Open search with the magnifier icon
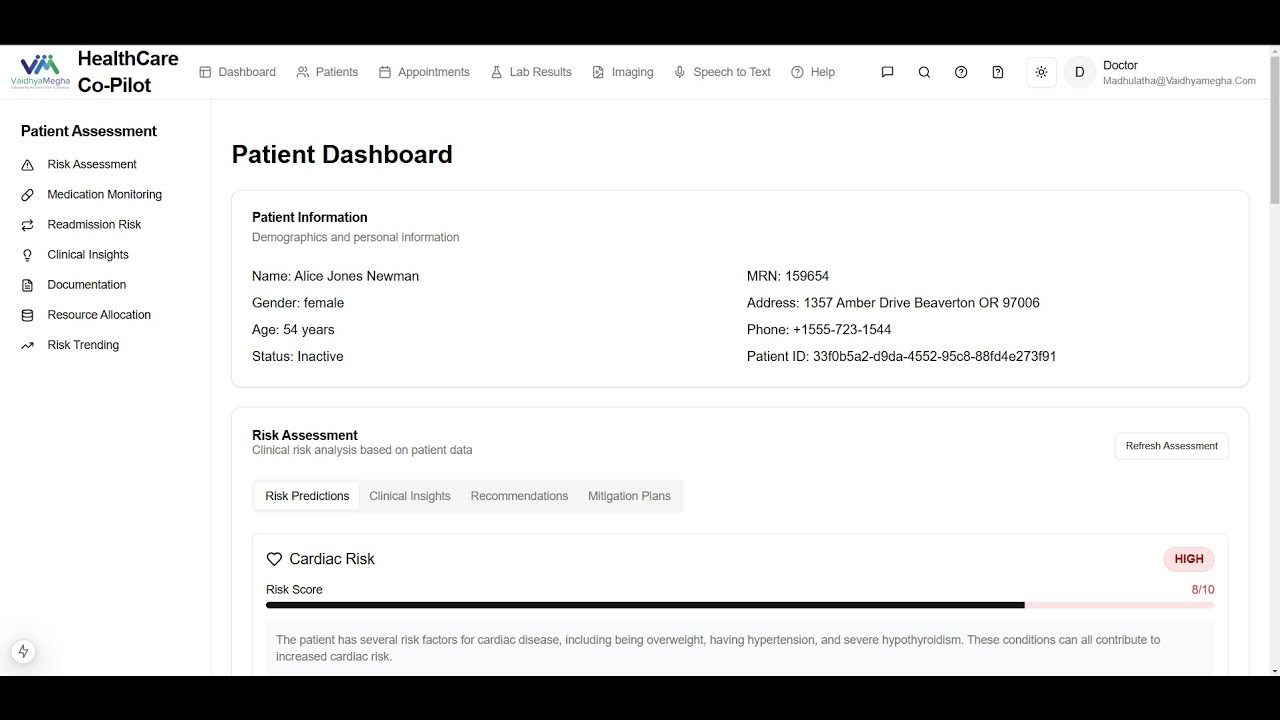 (924, 72)
